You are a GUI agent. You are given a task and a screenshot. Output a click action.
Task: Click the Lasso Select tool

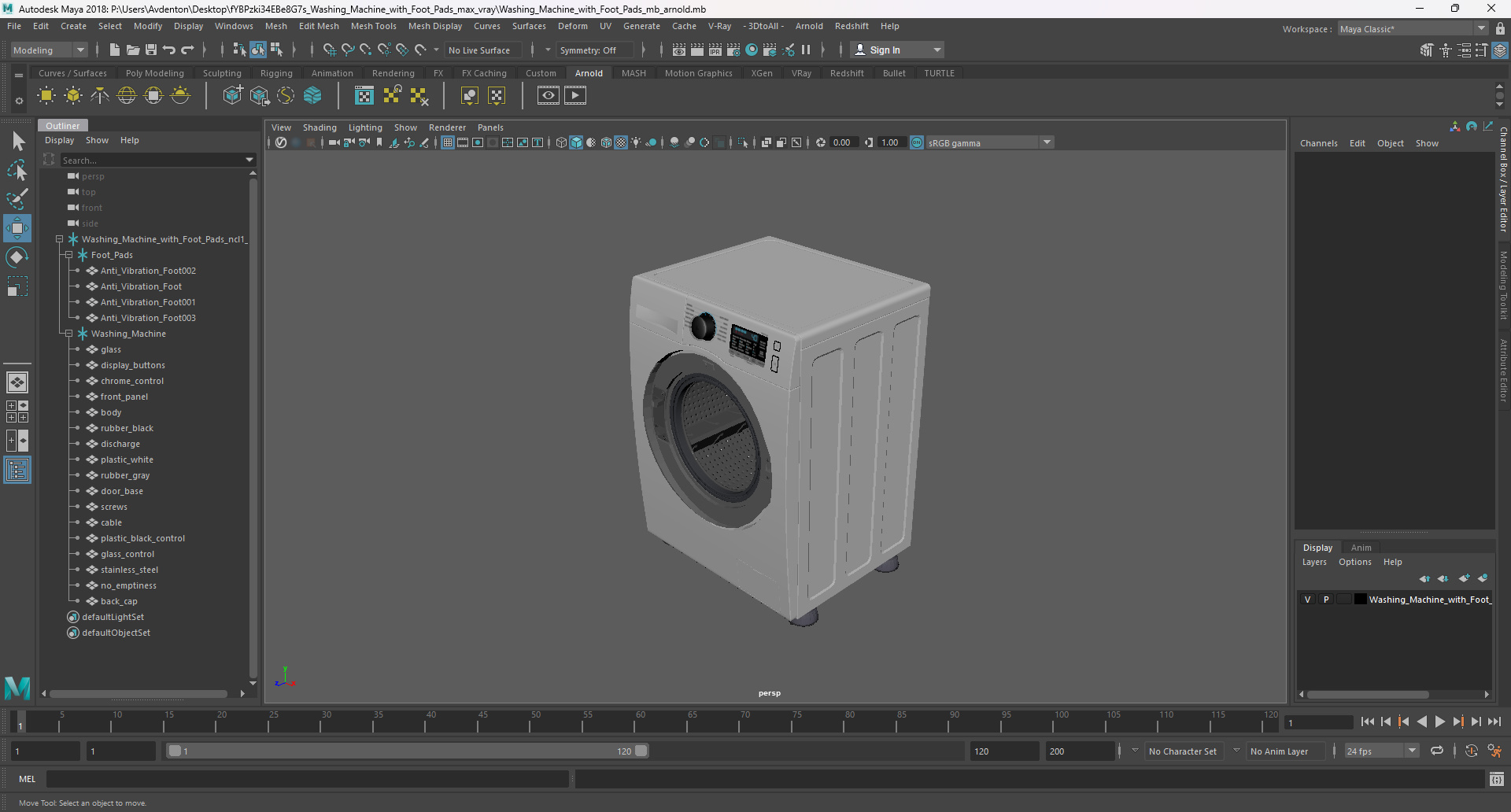17,170
